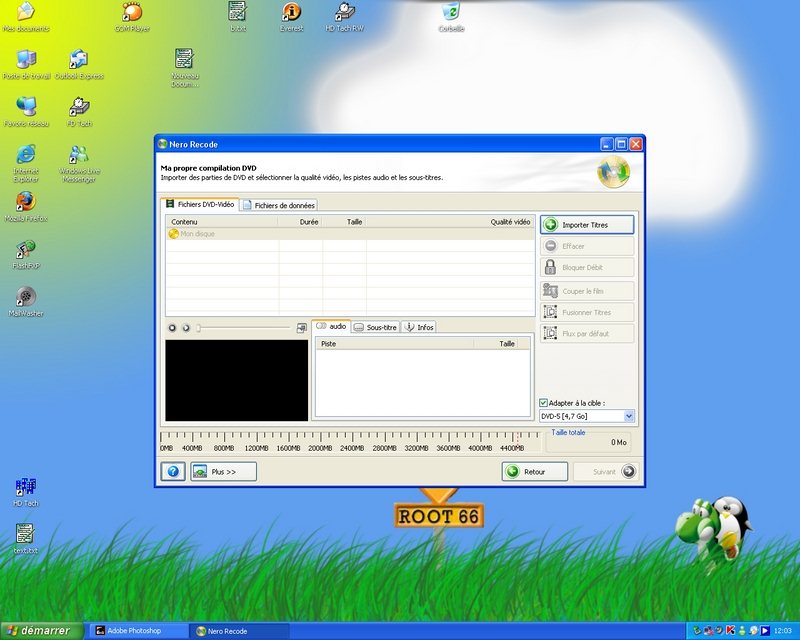
Task: Open the Fichiers de données tab
Action: click(x=279, y=205)
